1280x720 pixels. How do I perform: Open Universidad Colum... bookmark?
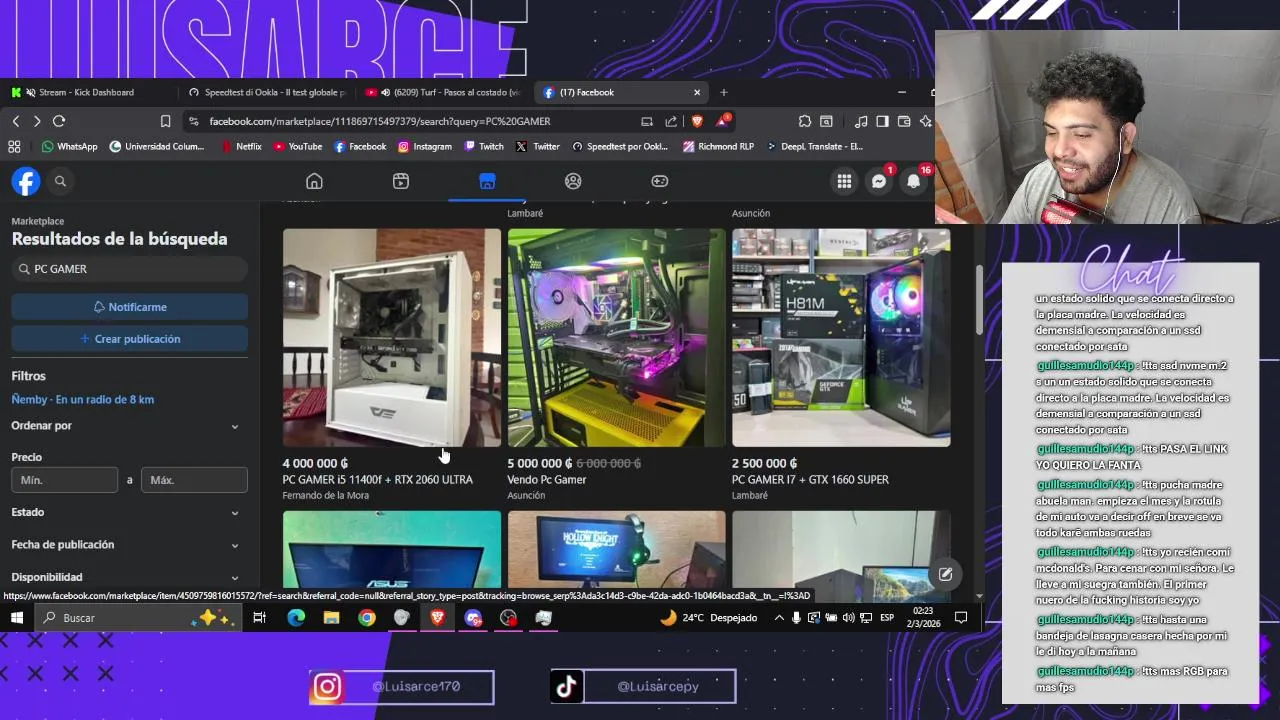pyautogui.click(x=157, y=146)
